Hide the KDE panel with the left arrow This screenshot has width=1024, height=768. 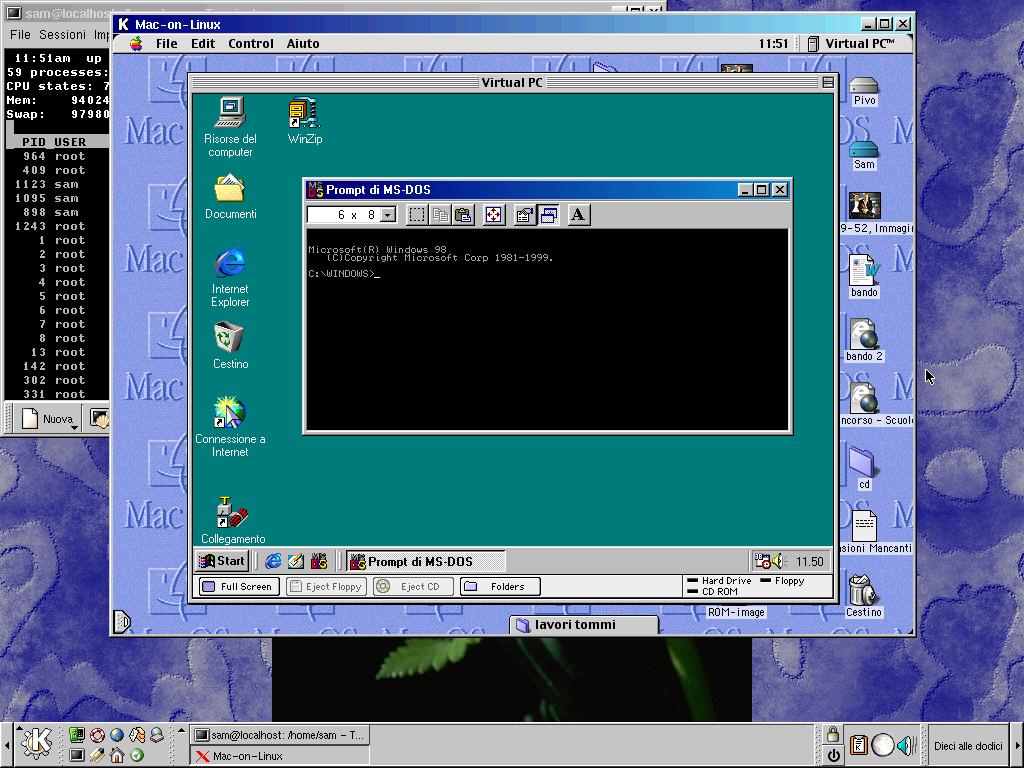coord(6,744)
